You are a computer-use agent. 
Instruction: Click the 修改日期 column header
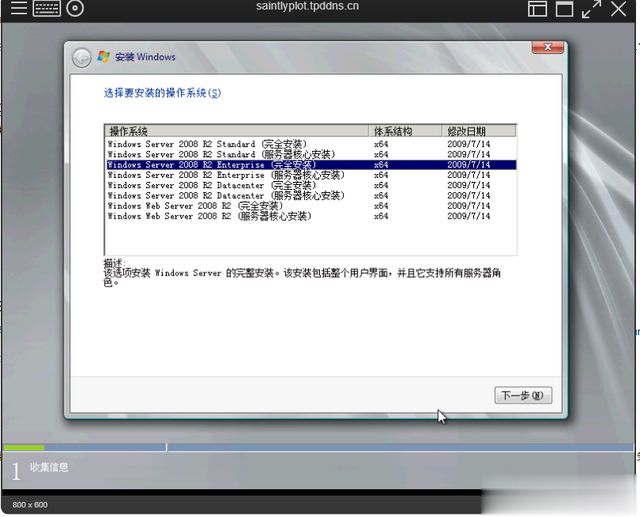tap(479, 131)
